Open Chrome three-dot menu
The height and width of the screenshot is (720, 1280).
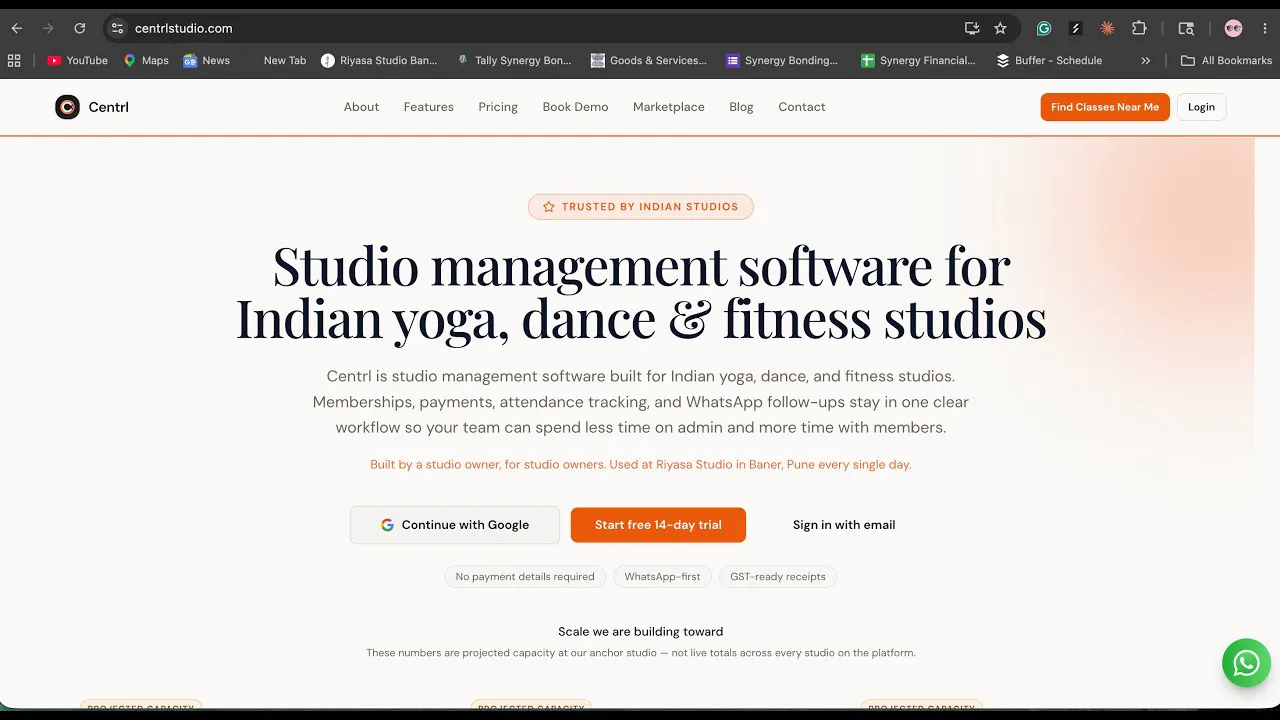click(1263, 28)
